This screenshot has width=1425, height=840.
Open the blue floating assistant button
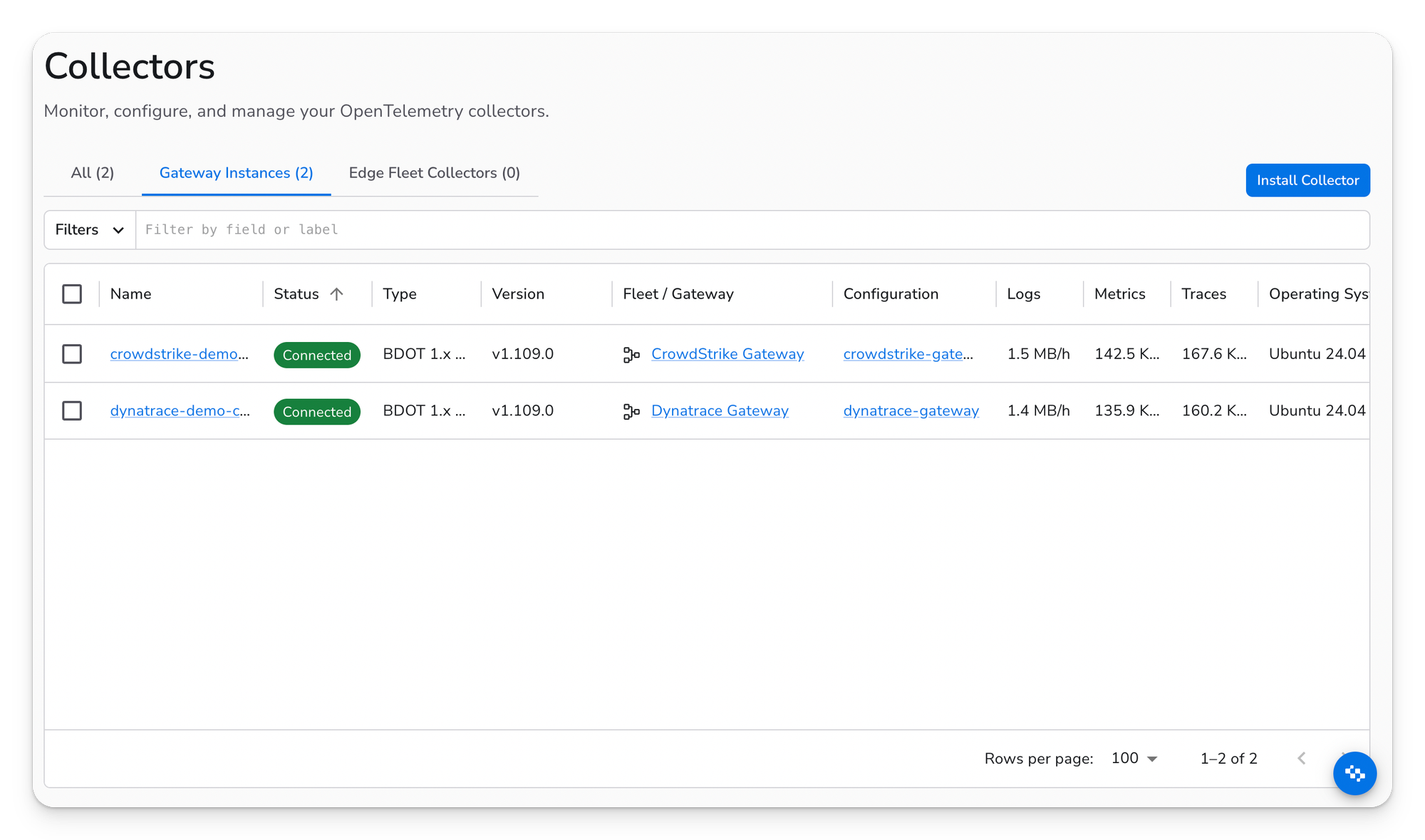tap(1354, 773)
